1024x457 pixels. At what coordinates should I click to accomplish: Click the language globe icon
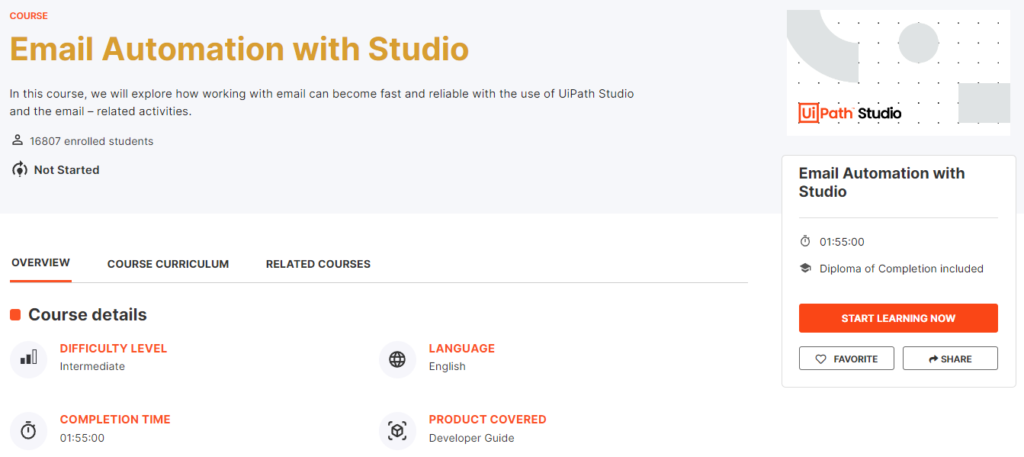[397, 359]
